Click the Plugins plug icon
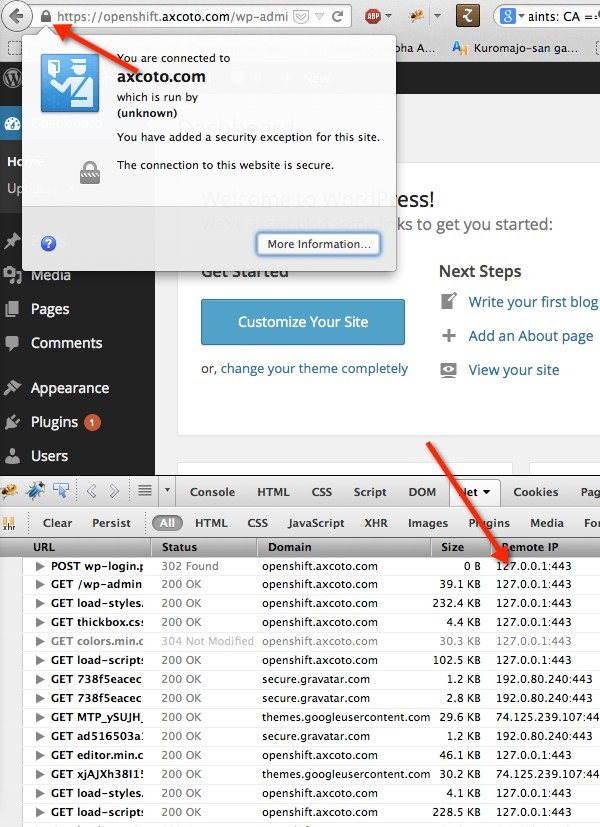 coord(12,422)
